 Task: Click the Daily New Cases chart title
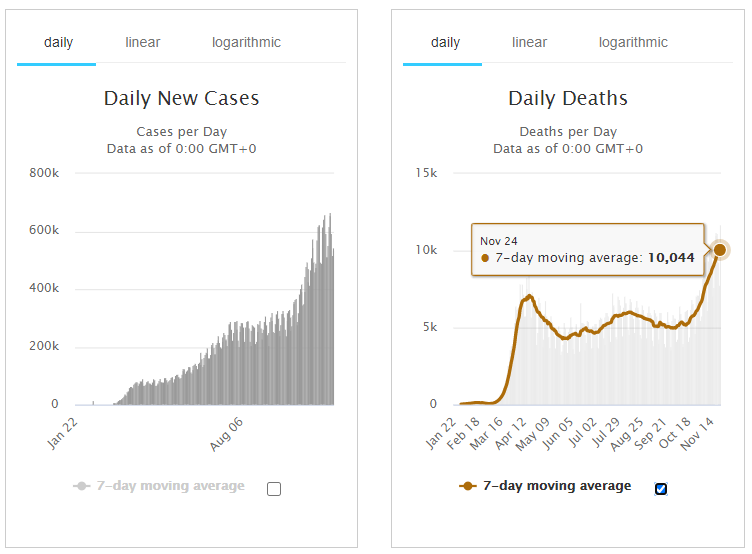pos(181,98)
